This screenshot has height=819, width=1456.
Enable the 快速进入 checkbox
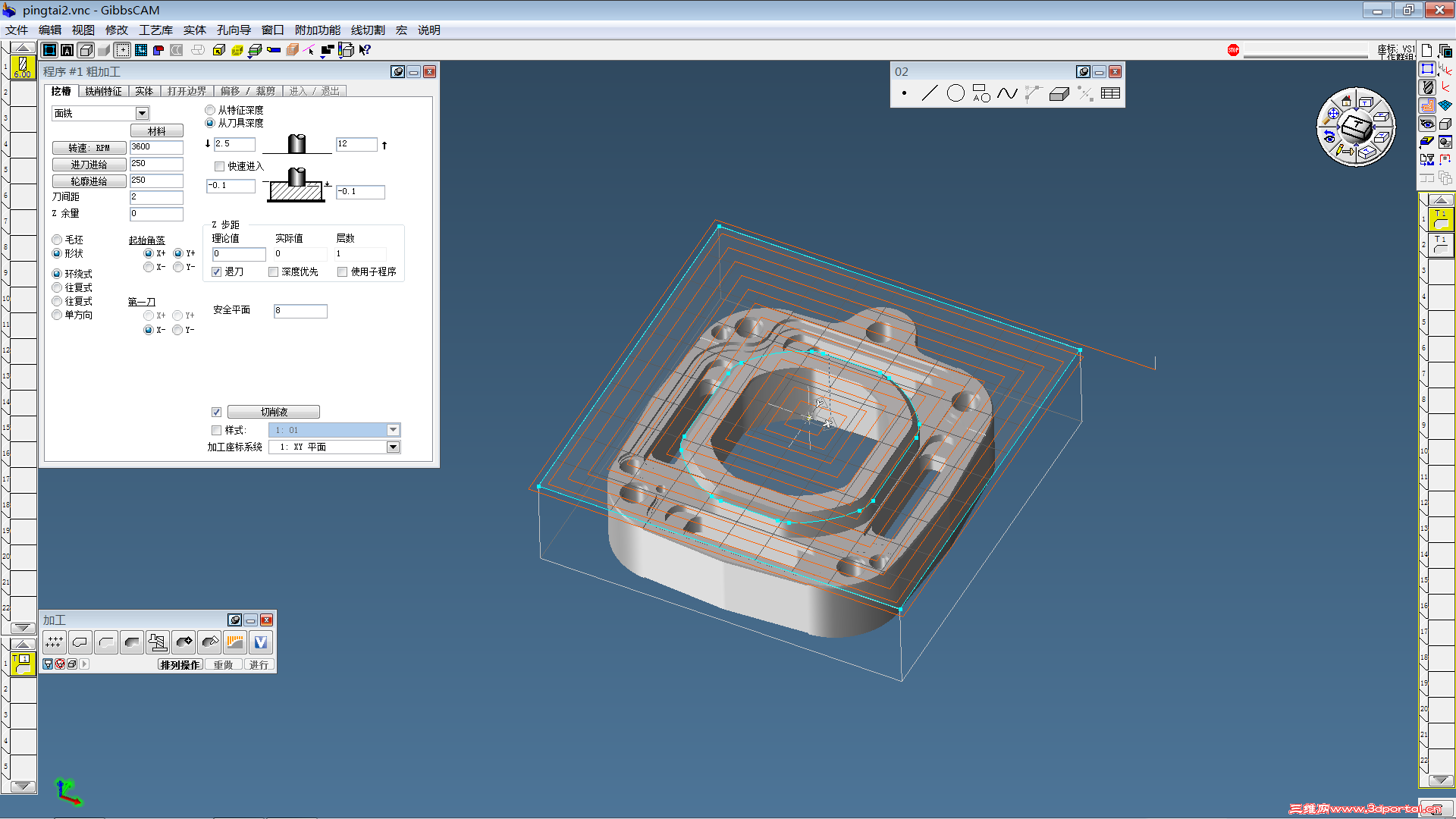click(x=220, y=166)
